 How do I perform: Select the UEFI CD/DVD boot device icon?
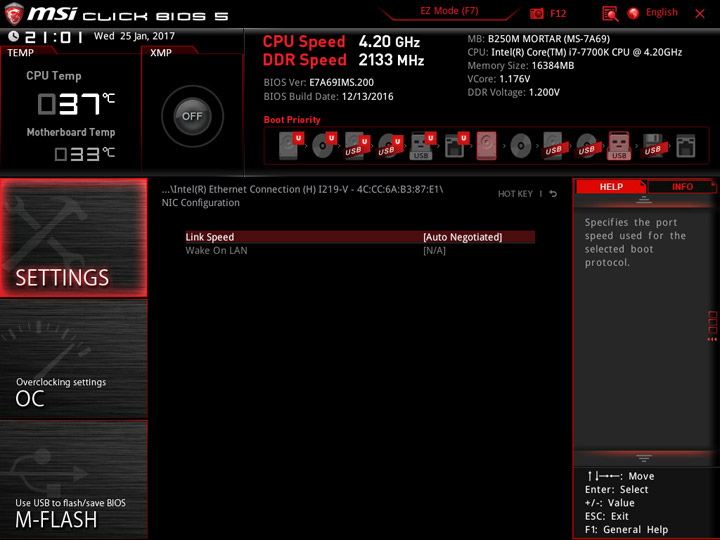coord(324,146)
